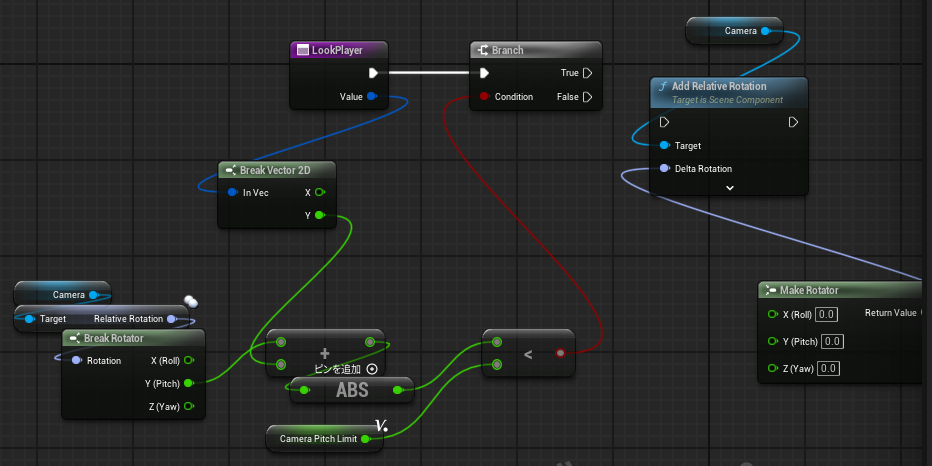Click the bottom input pin of the less-than node
The width and height of the screenshot is (932, 466).
(497, 364)
